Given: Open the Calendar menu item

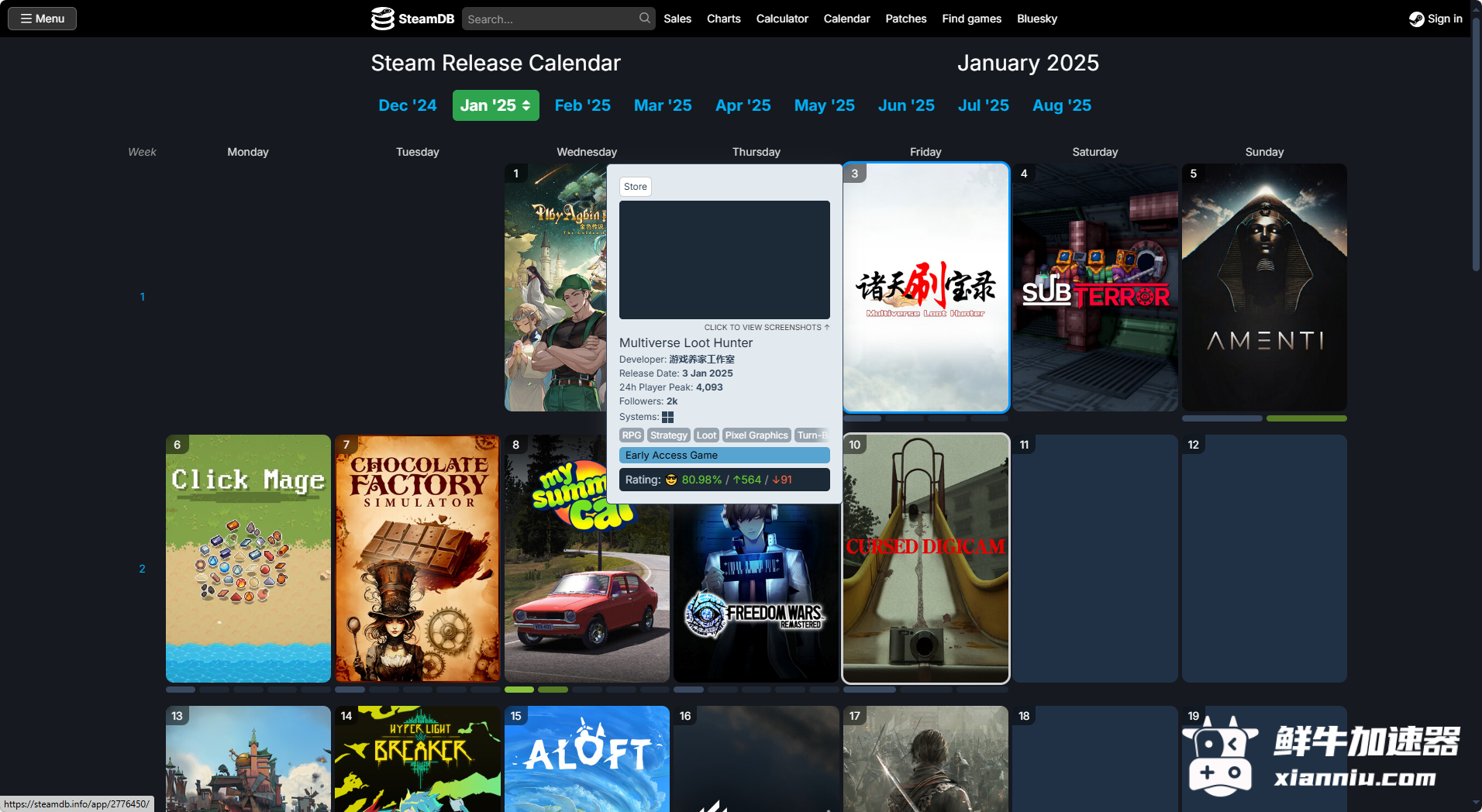Looking at the screenshot, I should [x=846, y=19].
